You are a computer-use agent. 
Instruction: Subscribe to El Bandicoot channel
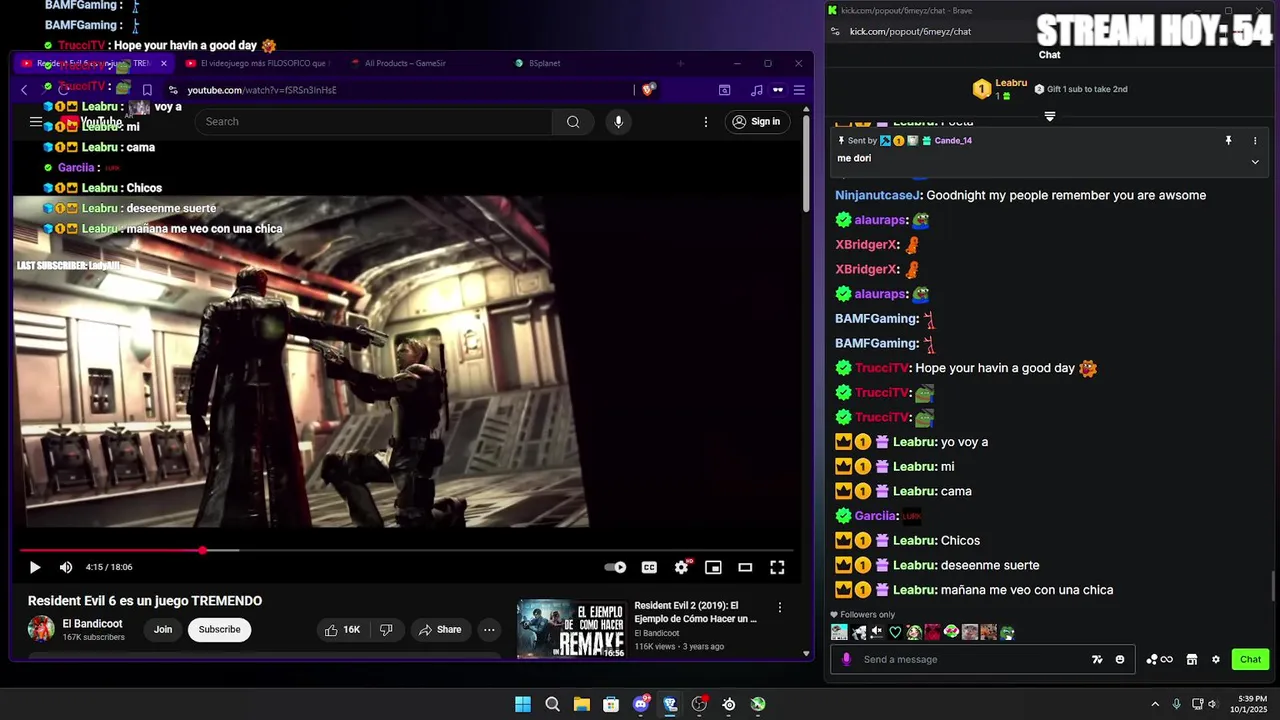pos(219,629)
